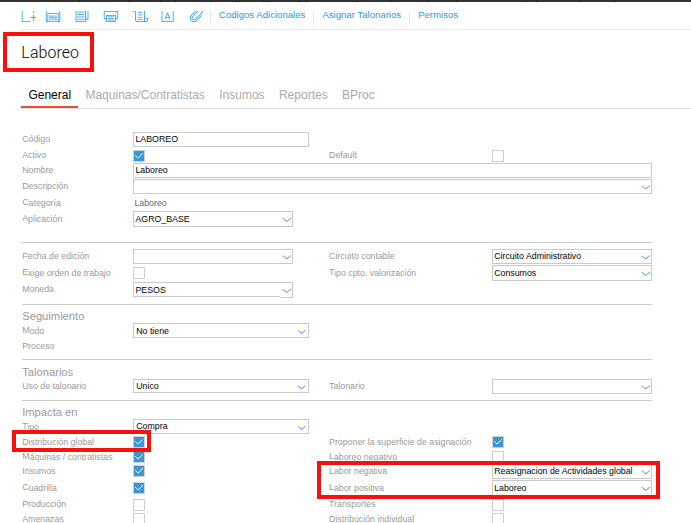Enable the Exige orden de trabajo checkbox
This screenshot has width=691, height=523.
click(x=139, y=273)
